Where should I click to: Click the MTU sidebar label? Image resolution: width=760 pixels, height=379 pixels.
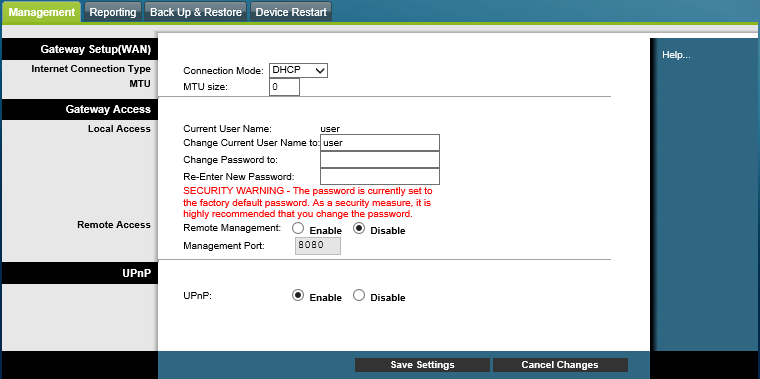pyautogui.click(x=140, y=84)
